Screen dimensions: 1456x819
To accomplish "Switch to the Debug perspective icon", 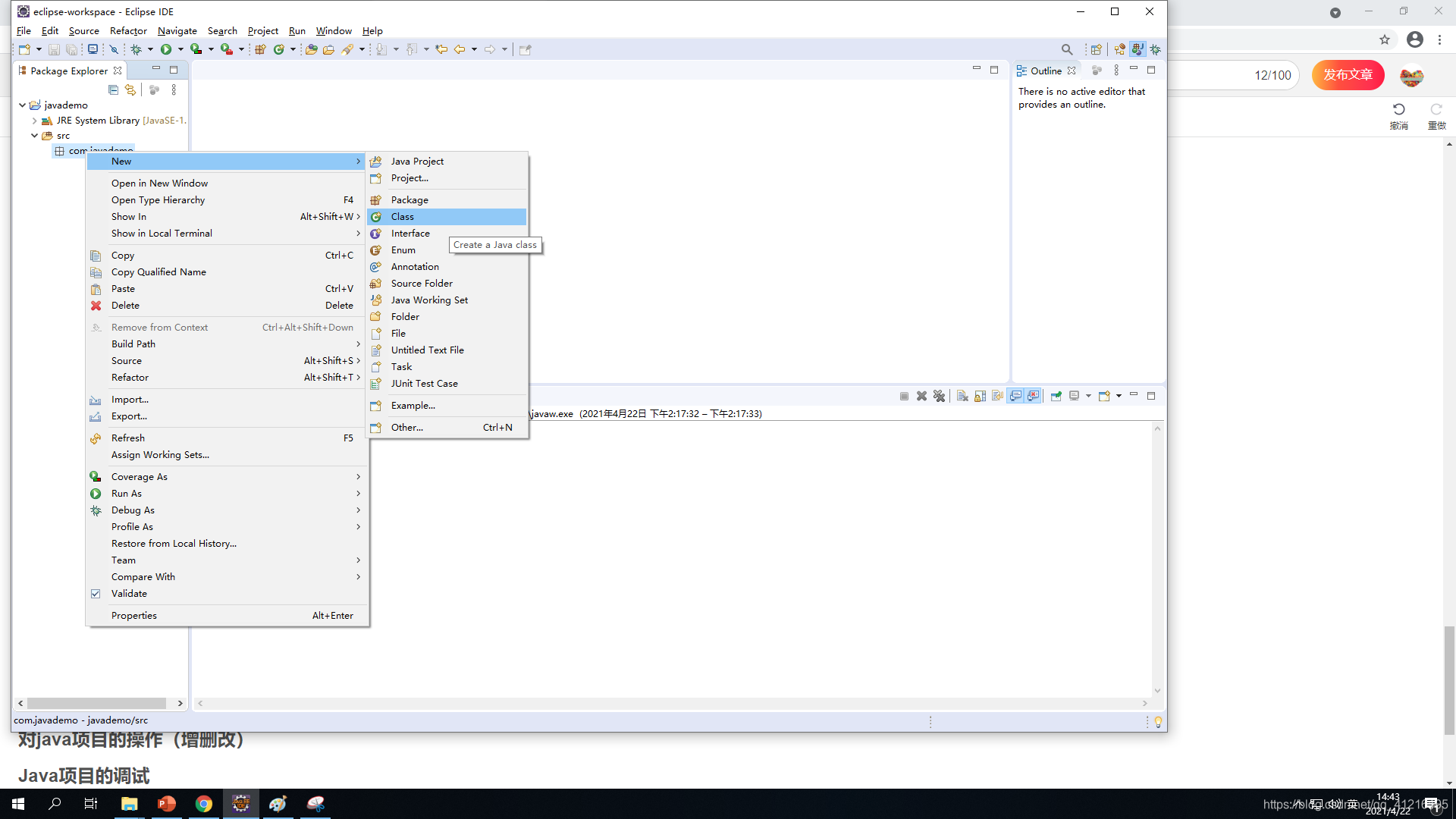I will coord(1155,49).
